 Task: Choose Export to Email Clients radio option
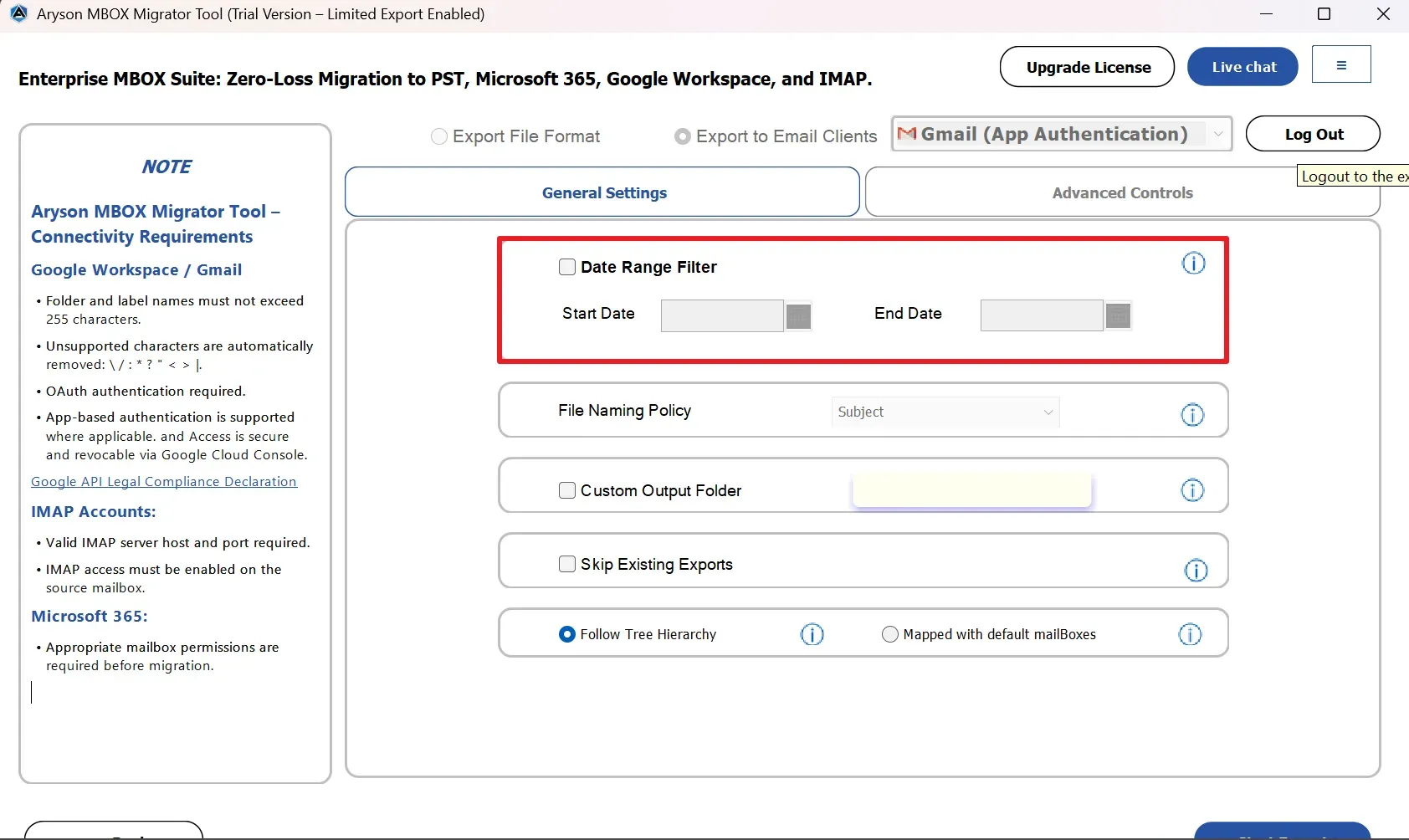pos(683,136)
